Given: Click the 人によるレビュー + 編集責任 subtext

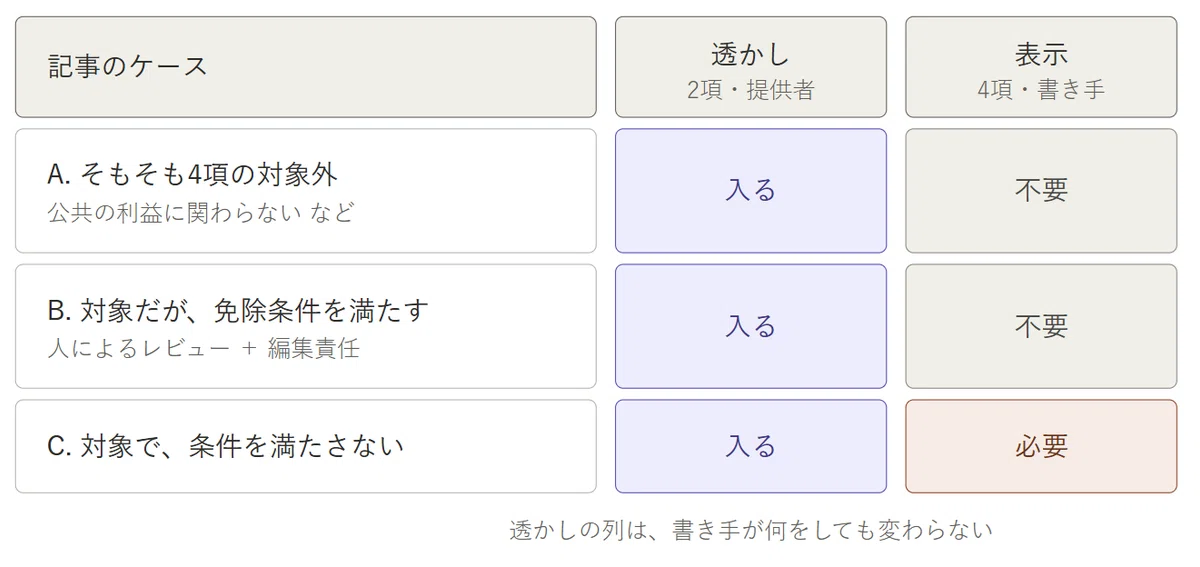Looking at the screenshot, I should [x=203, y=348].
